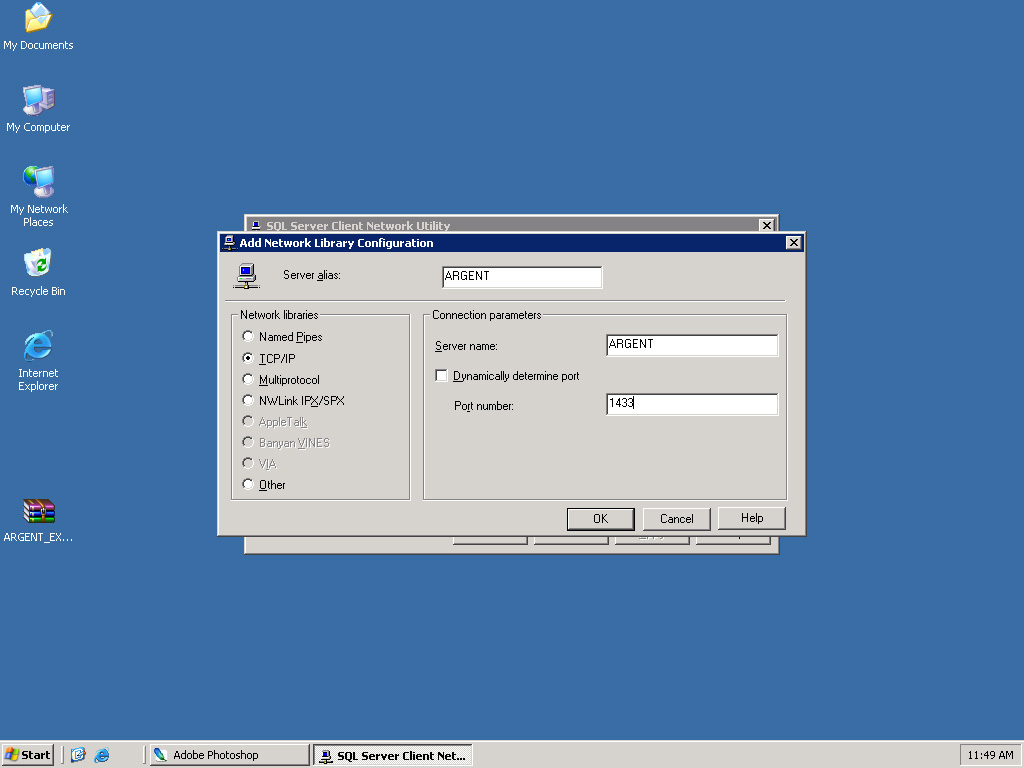Select NWLink IPX/SPX option
The height and width of the screenshot is (768, 1024).
pyautogui.click(x=249, y=401)
